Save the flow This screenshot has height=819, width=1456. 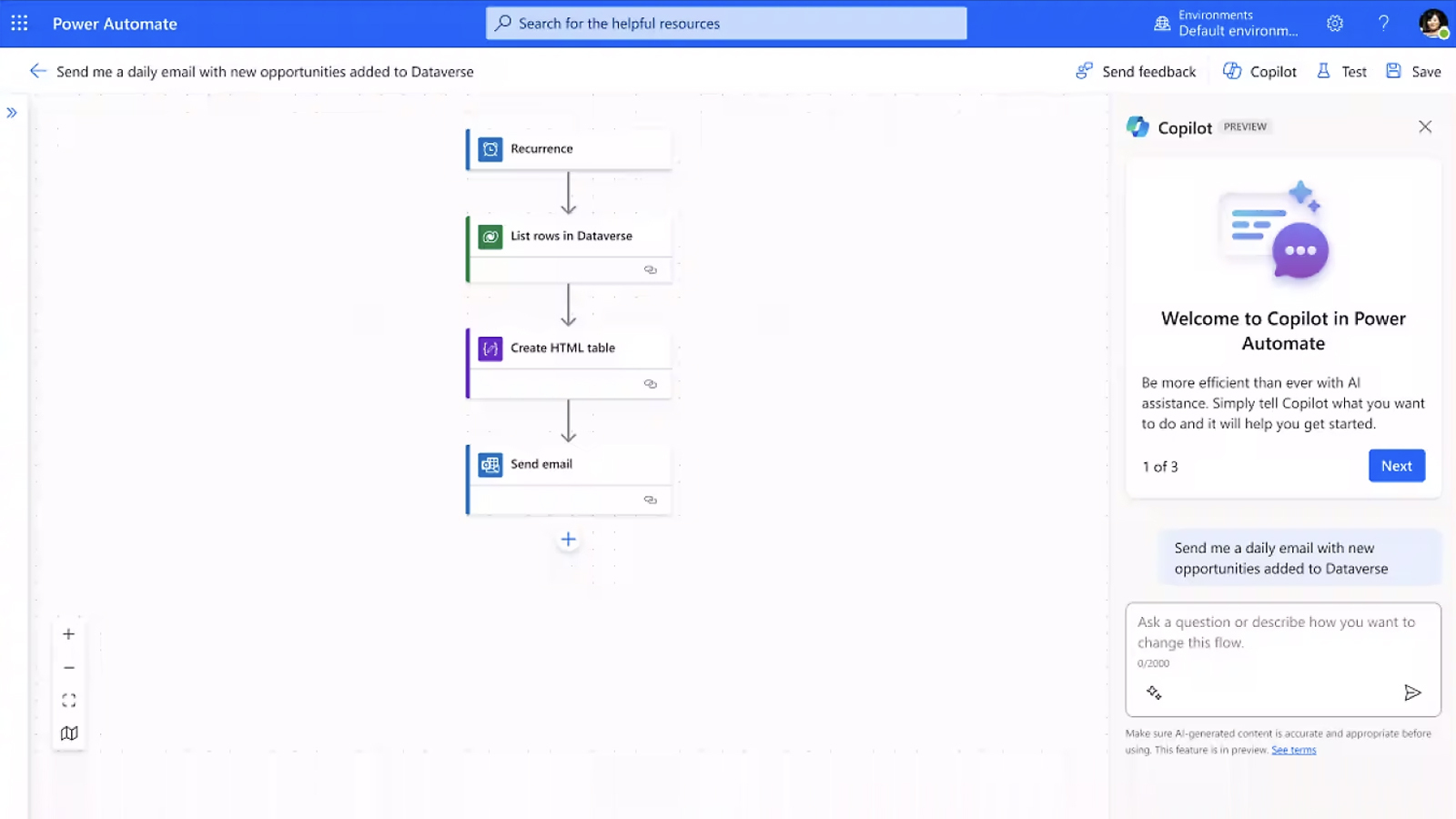(x=1413, y=72)
